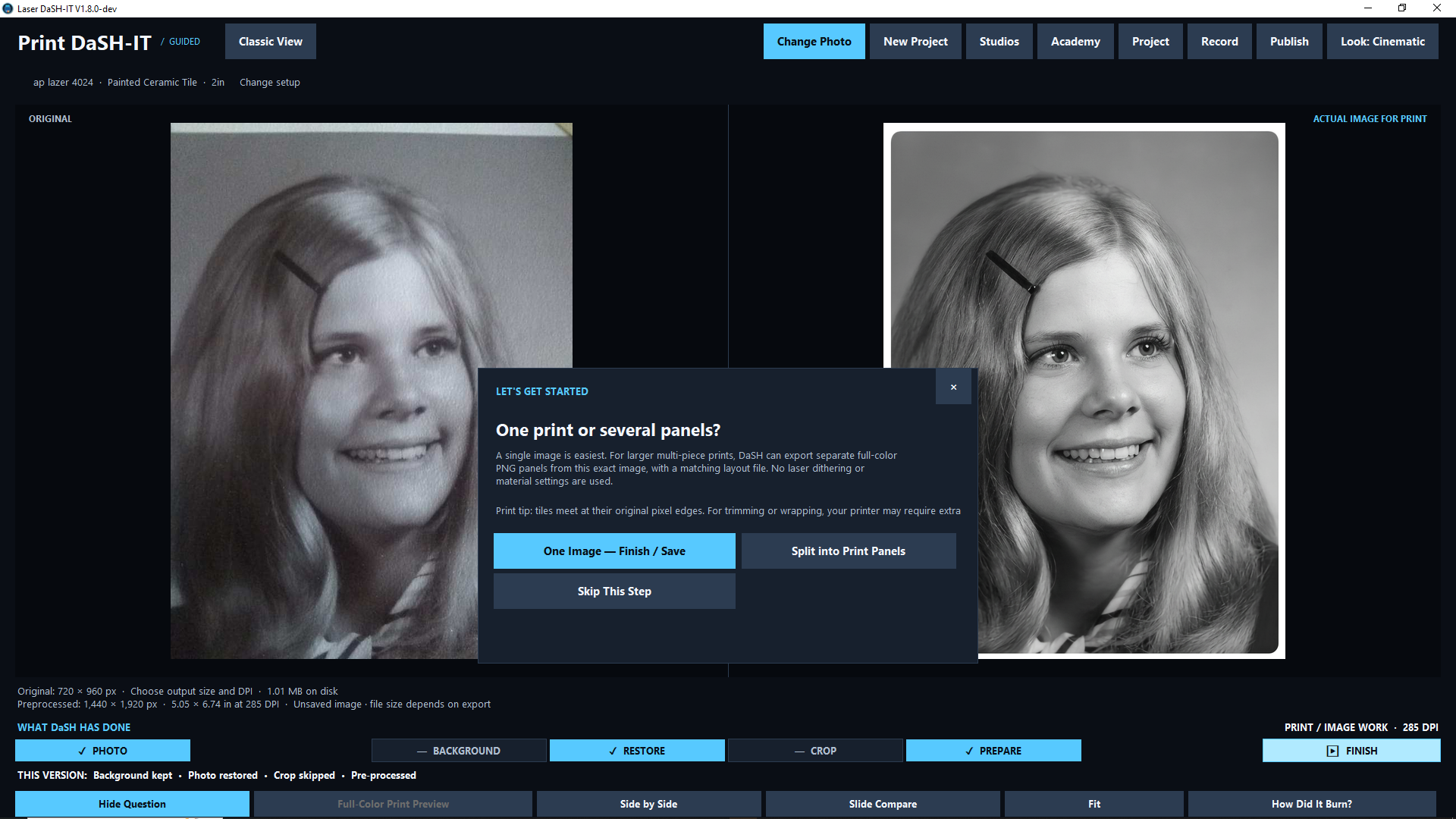The height and width of the screenshot is (819, 1456).
Task: Click 'ap lazer 4024' machine text
Action: coord(63,83)
